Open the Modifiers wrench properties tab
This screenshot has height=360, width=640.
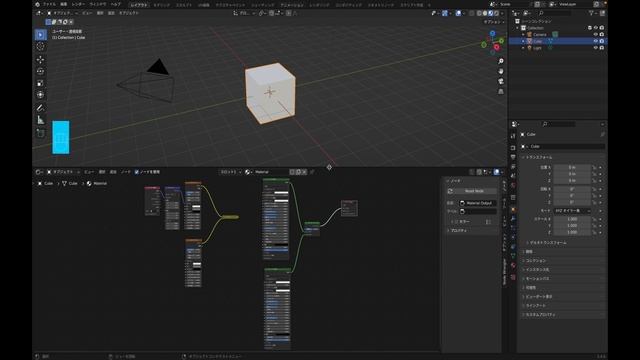click(x=513, y=219)
